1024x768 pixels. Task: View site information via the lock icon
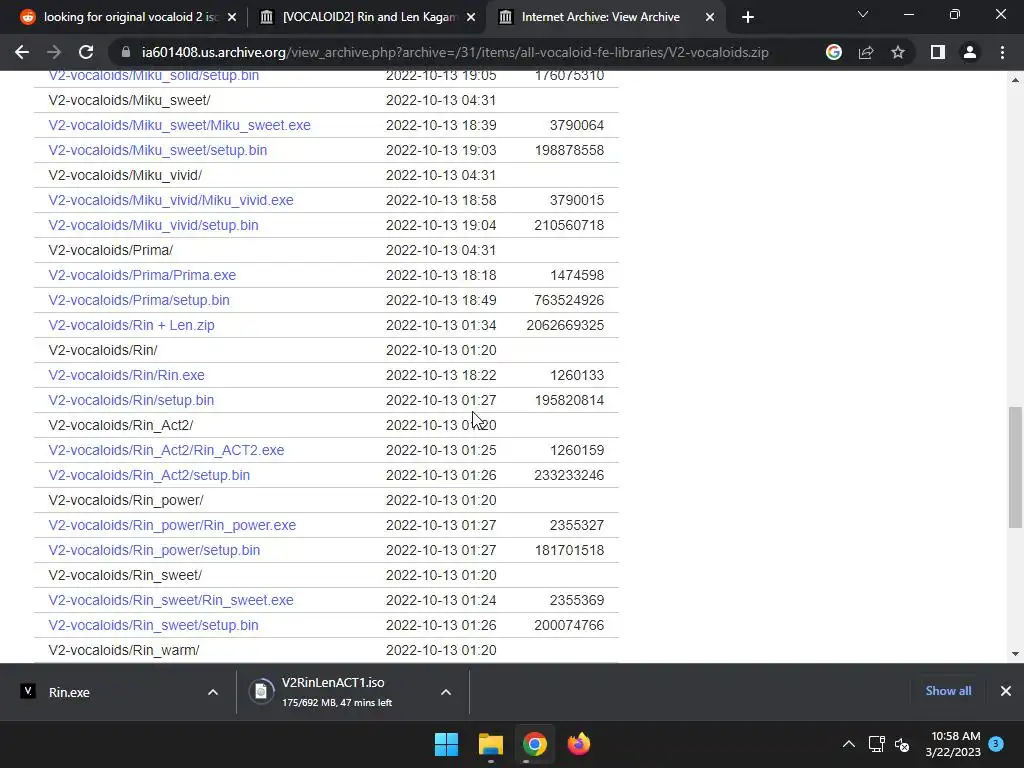[125, 52]
